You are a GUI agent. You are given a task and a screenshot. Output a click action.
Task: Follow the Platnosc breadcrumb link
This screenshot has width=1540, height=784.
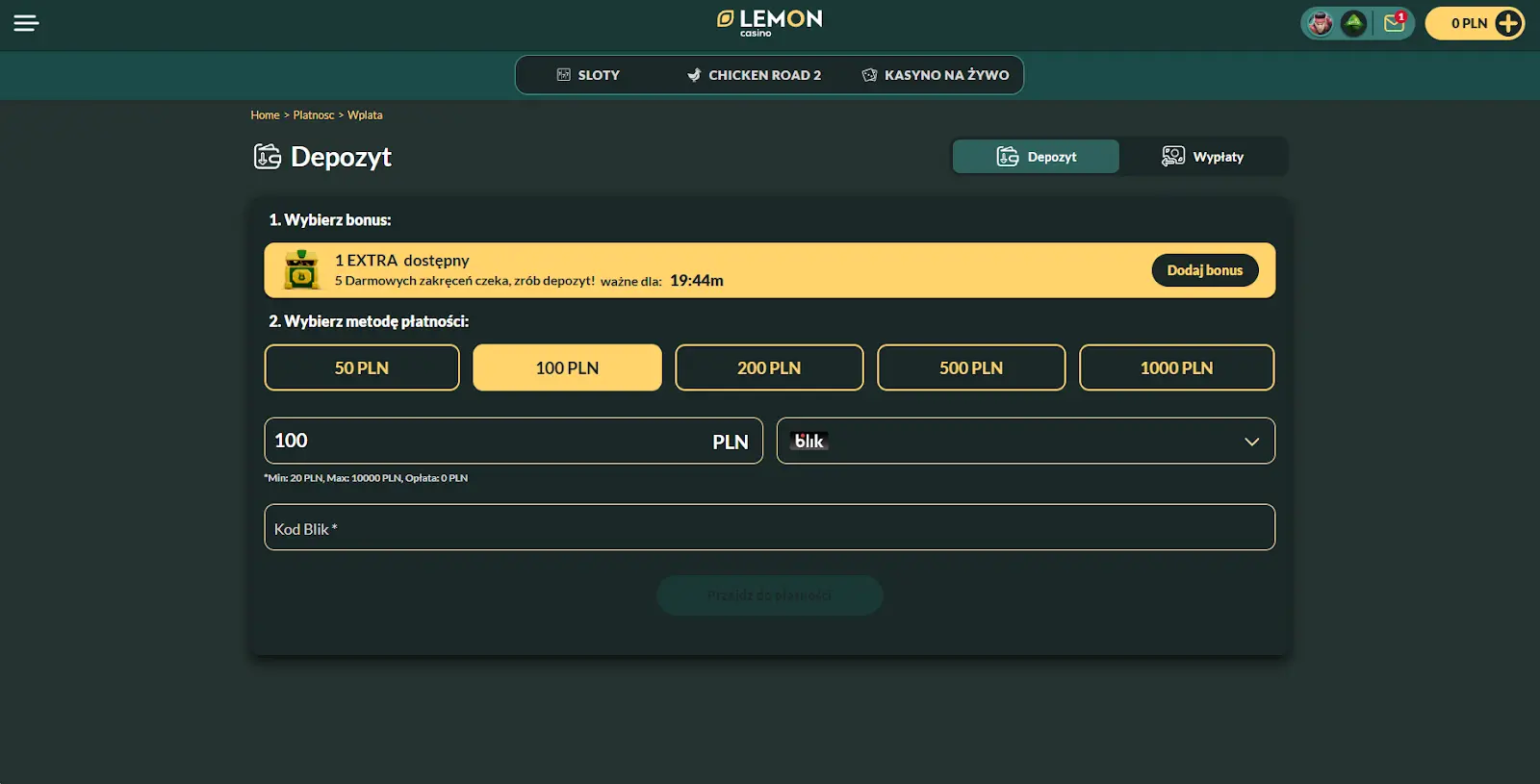tap(314, 115)
